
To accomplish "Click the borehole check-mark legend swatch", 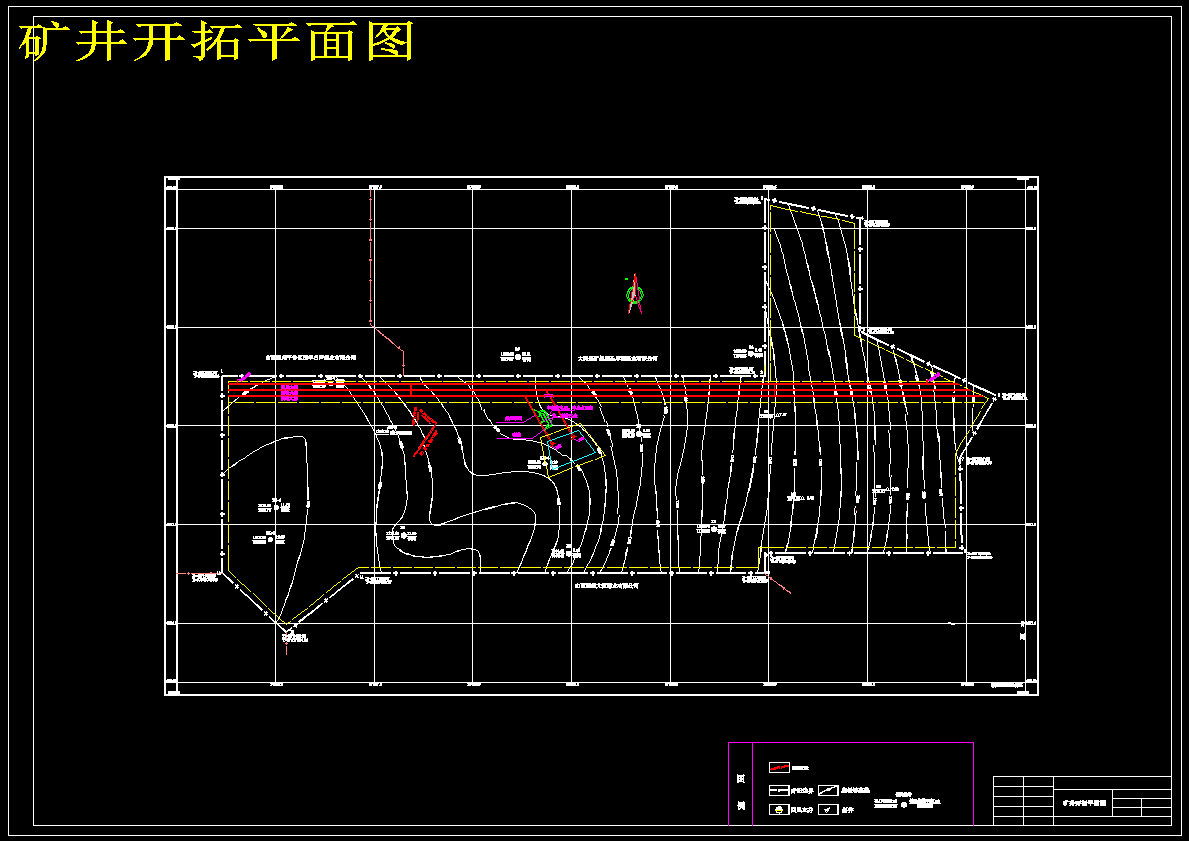I will coord(828,809).
